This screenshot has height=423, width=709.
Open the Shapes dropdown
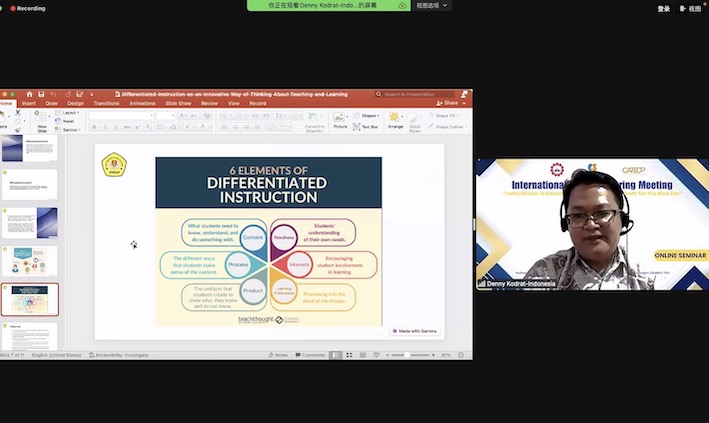[366, 116]
